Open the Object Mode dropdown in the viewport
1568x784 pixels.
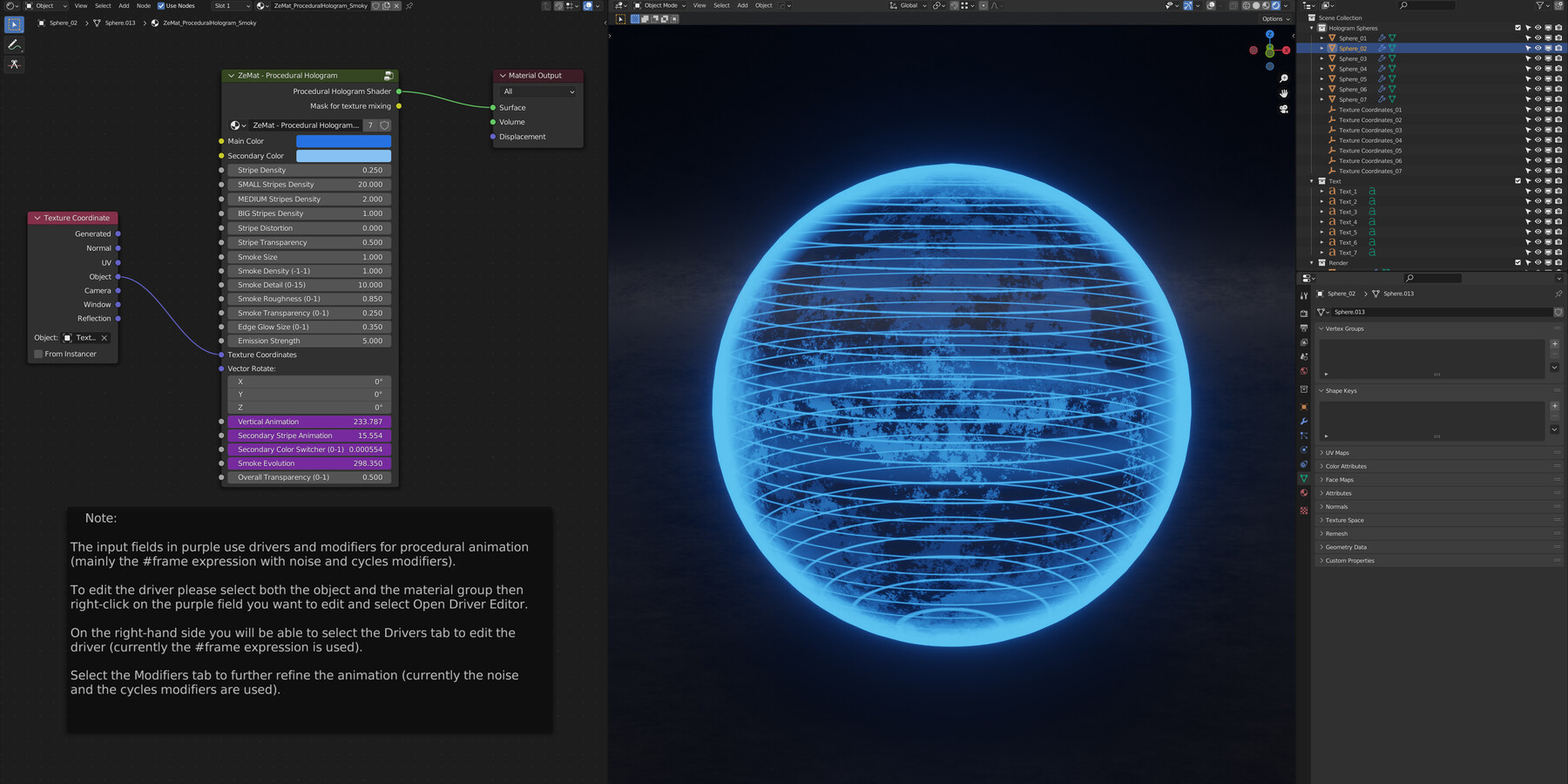(659, 5)
